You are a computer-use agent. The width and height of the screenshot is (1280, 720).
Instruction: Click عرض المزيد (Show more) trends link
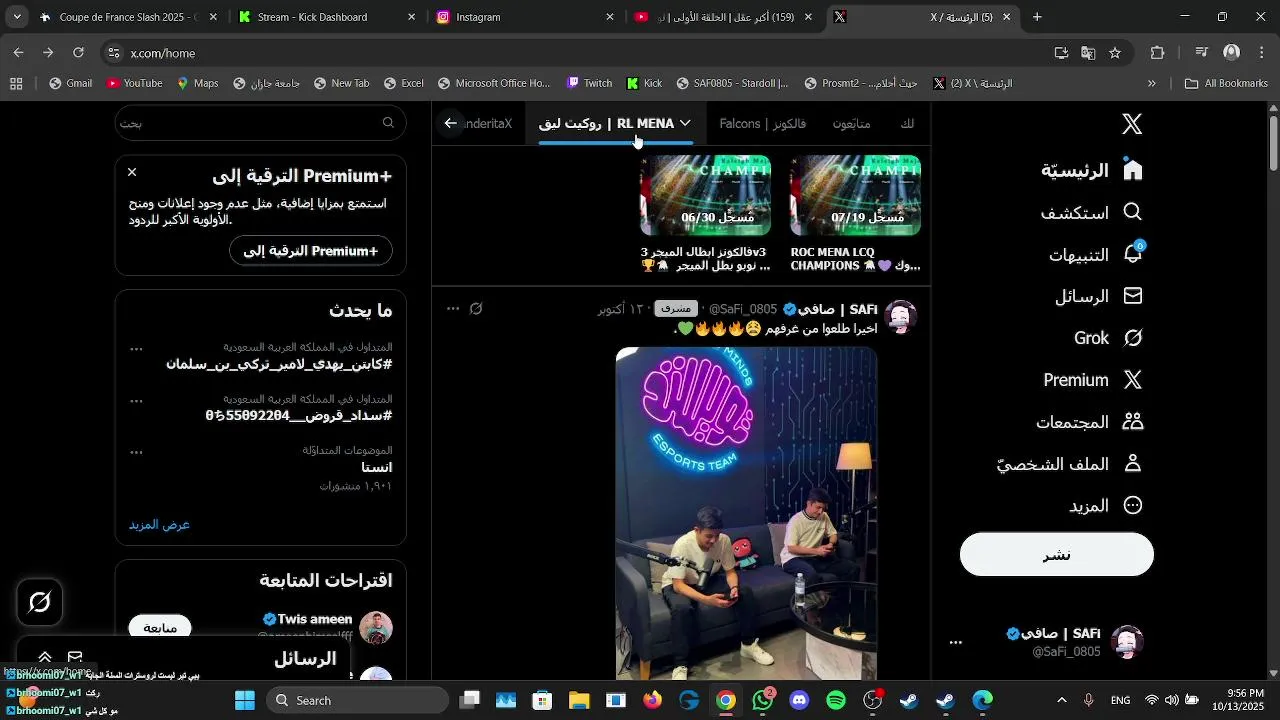point(159,524)
